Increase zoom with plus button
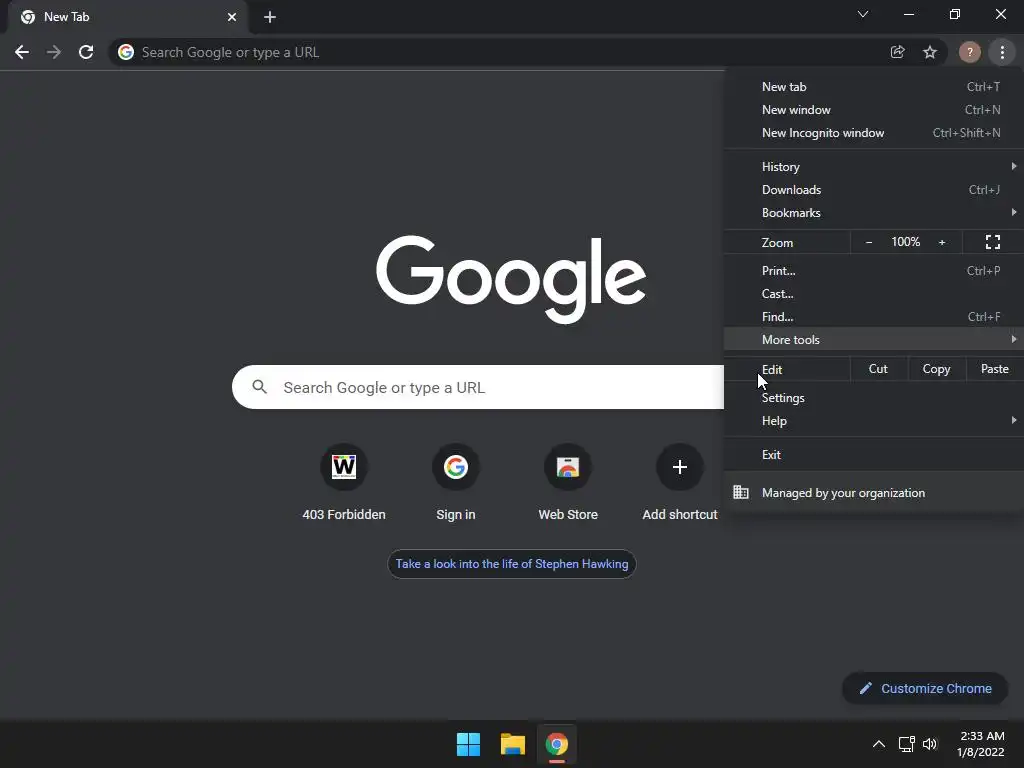 click(942, 242)
